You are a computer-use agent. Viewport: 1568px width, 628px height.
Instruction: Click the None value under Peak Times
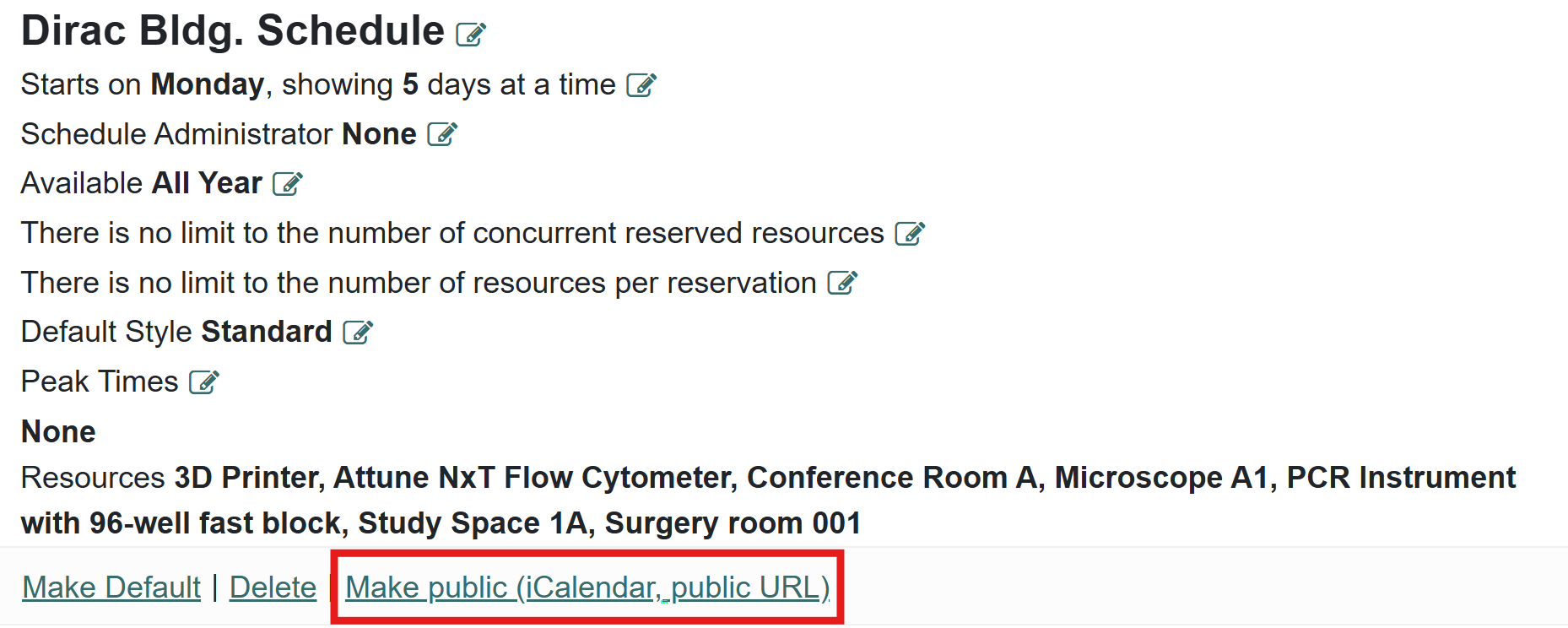point(58,432)
